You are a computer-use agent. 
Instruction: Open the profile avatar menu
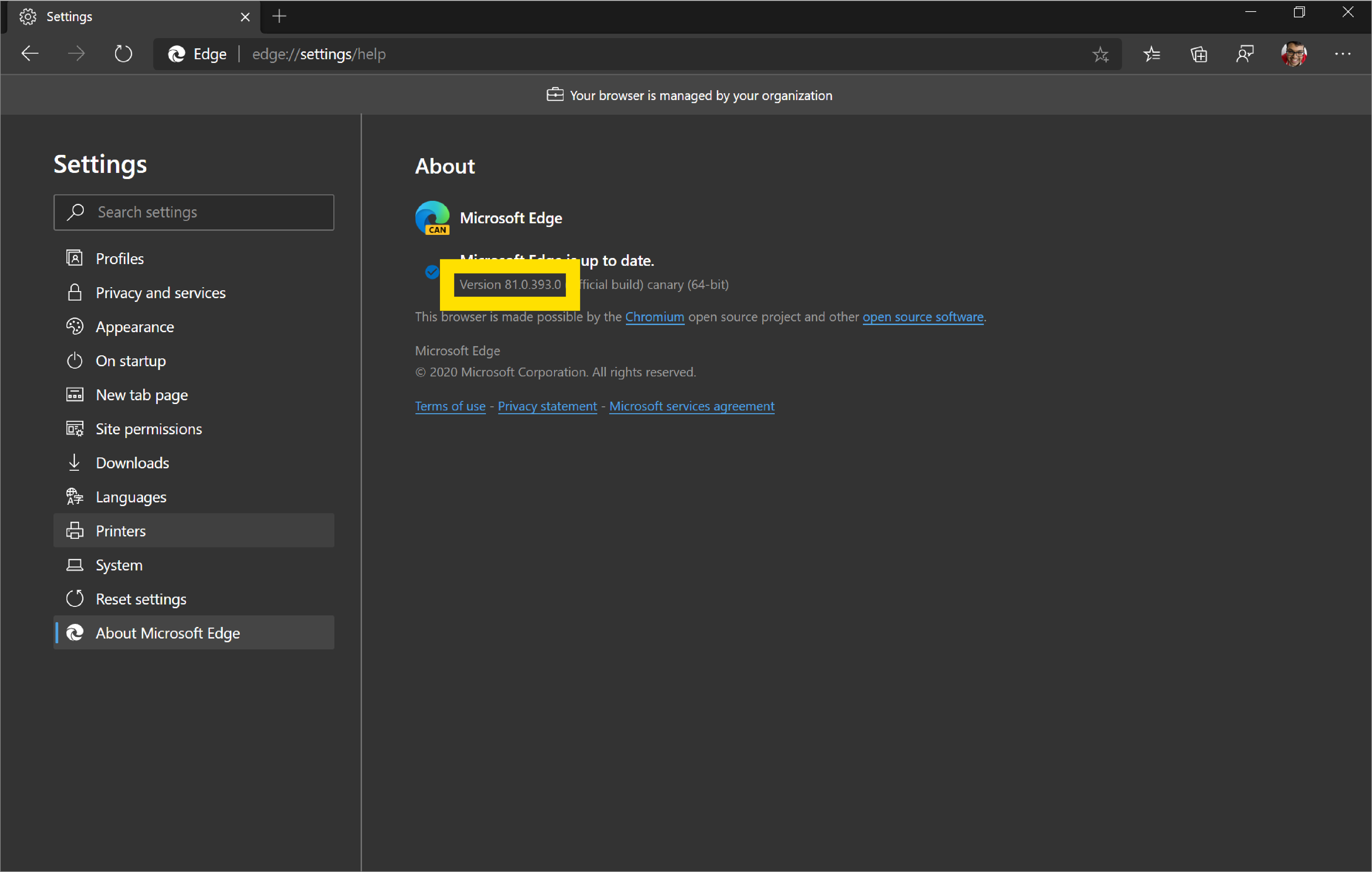point(1294,53)
